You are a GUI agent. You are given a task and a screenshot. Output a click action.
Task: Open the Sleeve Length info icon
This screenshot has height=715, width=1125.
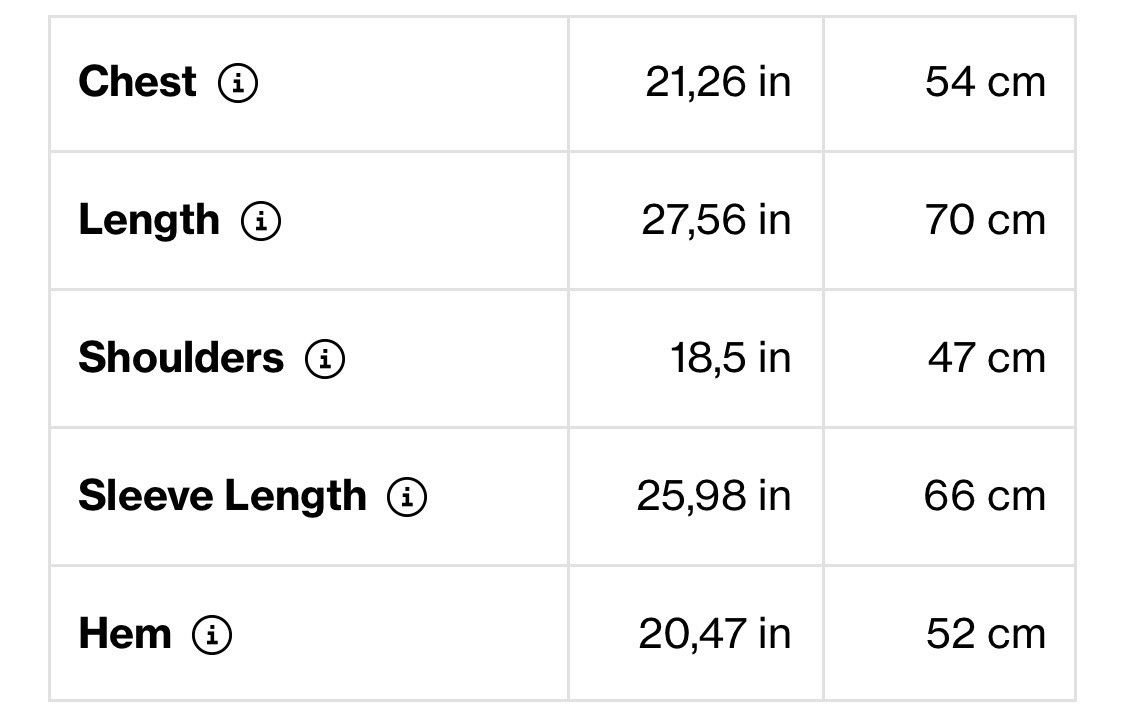pyautogui.click(x=407, y=496)
